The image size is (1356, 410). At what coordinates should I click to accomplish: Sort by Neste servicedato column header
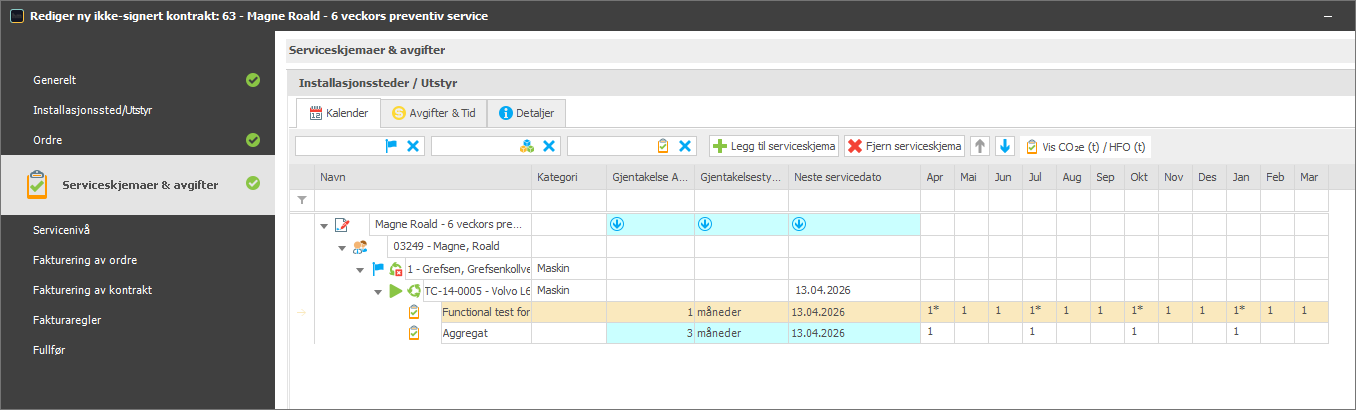coord(854,177)
